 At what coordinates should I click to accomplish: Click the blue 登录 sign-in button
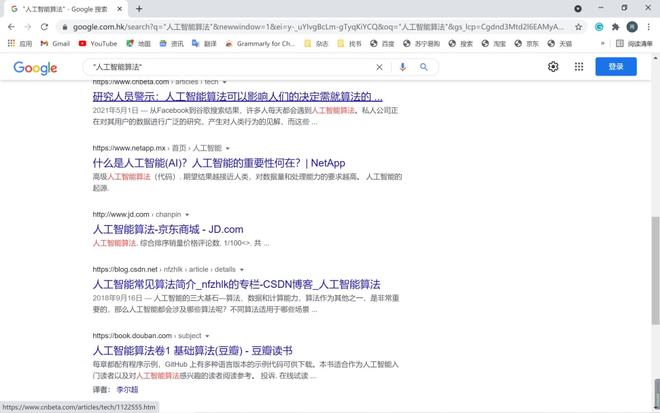[616, 67]
